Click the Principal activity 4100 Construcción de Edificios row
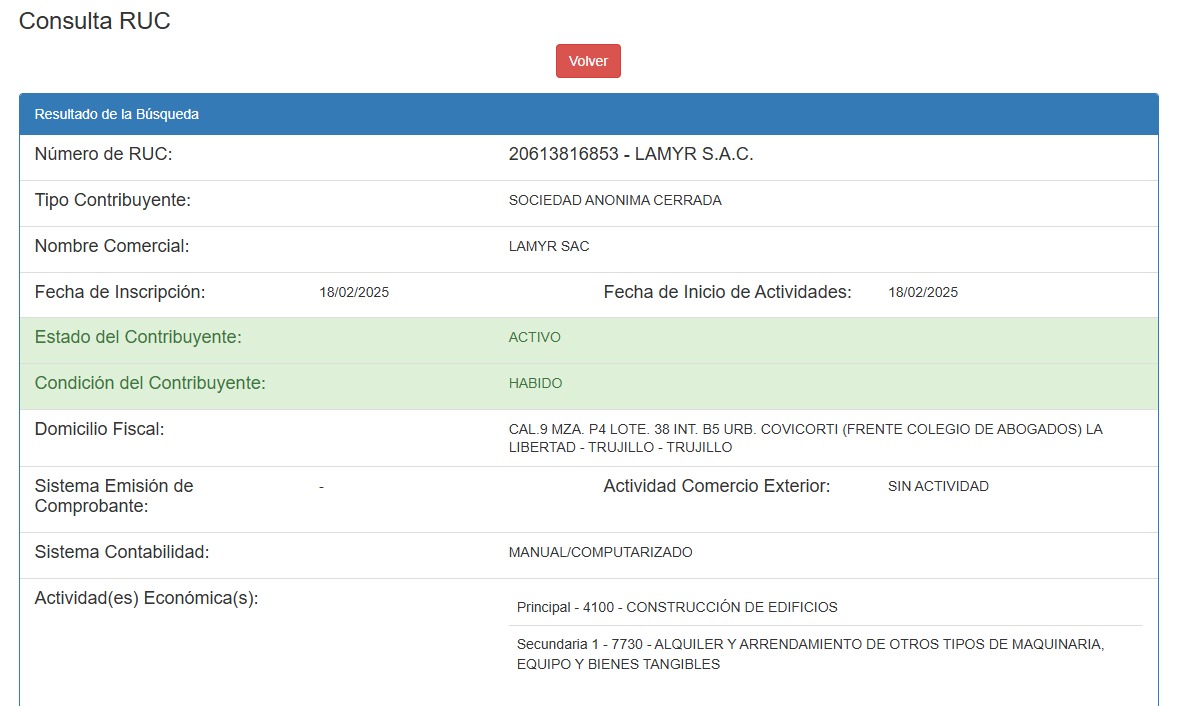Image resolution: width=1200 pixels, height=706 pixels. click(x=677, y=607)
